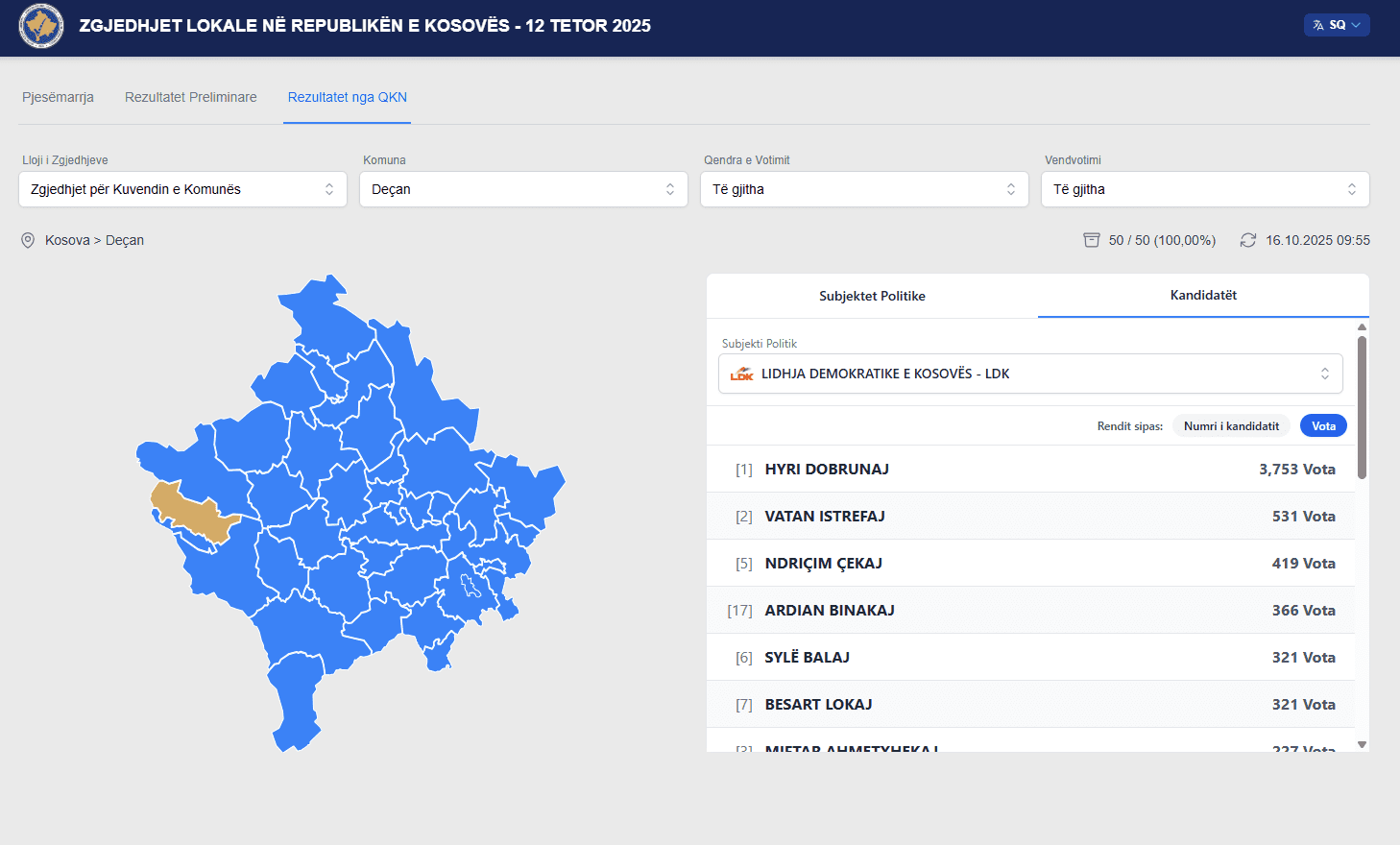
Task: Click Kosova in the breadcrumb
Action: point(67,240)
